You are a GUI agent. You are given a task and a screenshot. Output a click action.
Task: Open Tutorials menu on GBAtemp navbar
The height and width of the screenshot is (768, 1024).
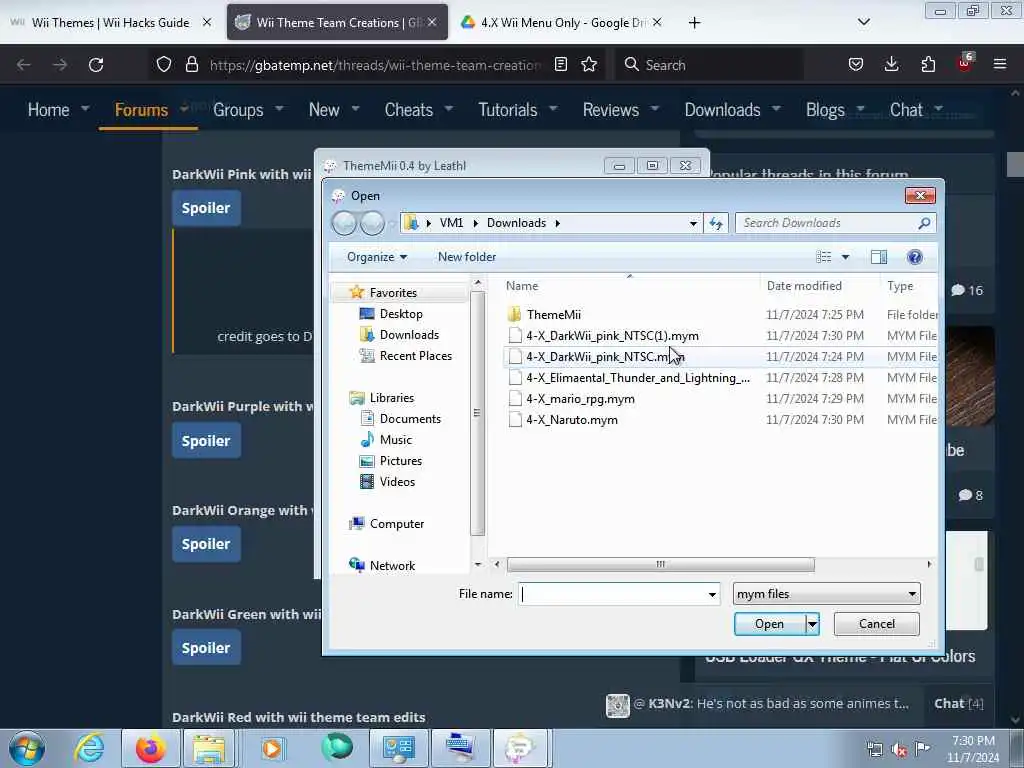coord(507,110)
